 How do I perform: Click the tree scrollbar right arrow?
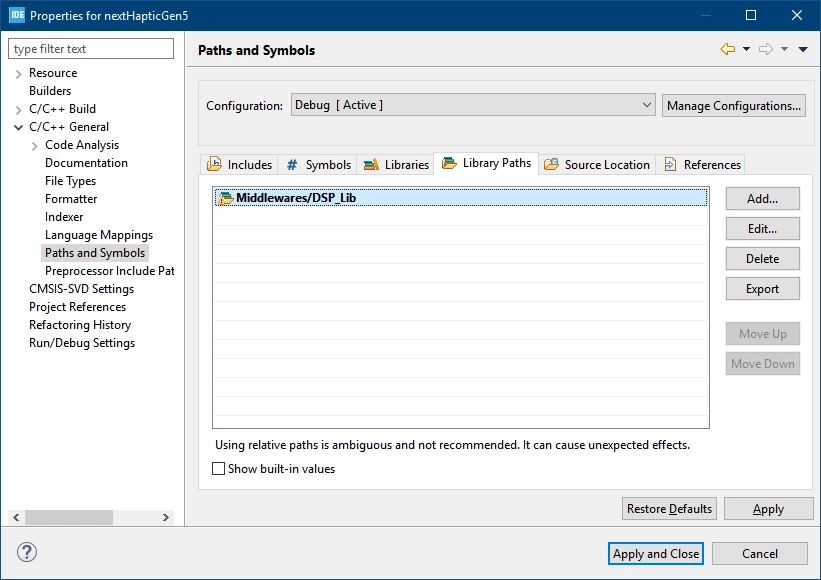pyautogui.click(x=166, y=518)
